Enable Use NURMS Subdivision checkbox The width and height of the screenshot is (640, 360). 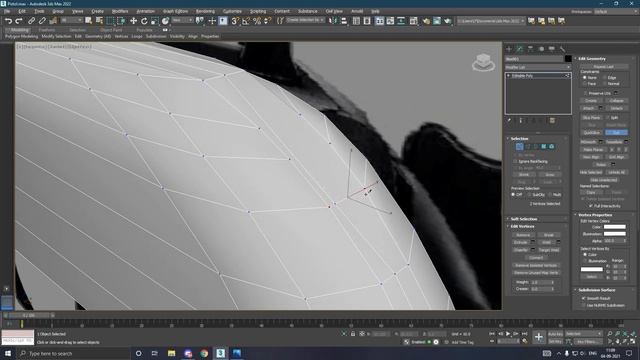(x=584, y=305)
